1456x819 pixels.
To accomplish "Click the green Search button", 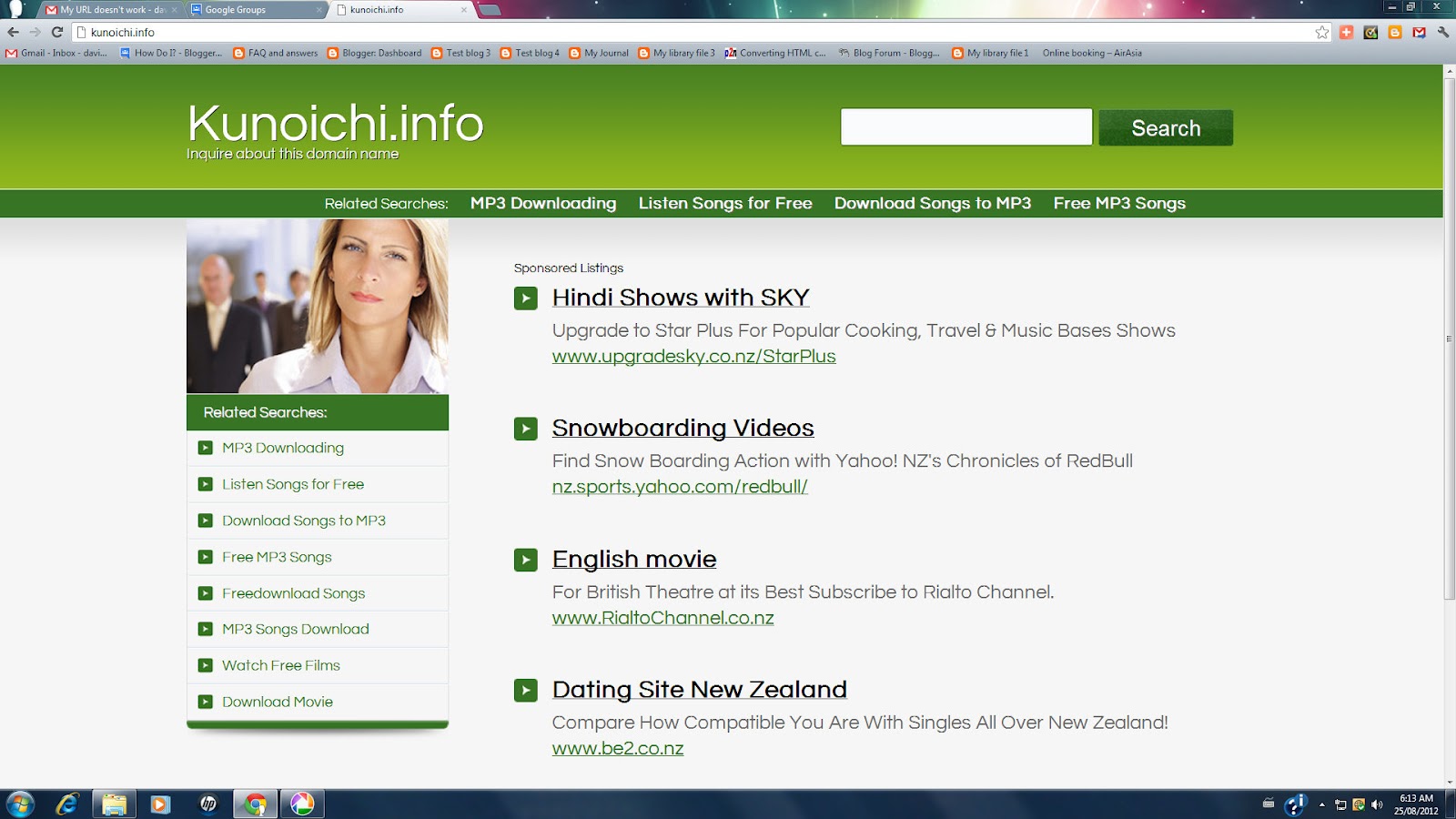I will (x=1166, y=127).
